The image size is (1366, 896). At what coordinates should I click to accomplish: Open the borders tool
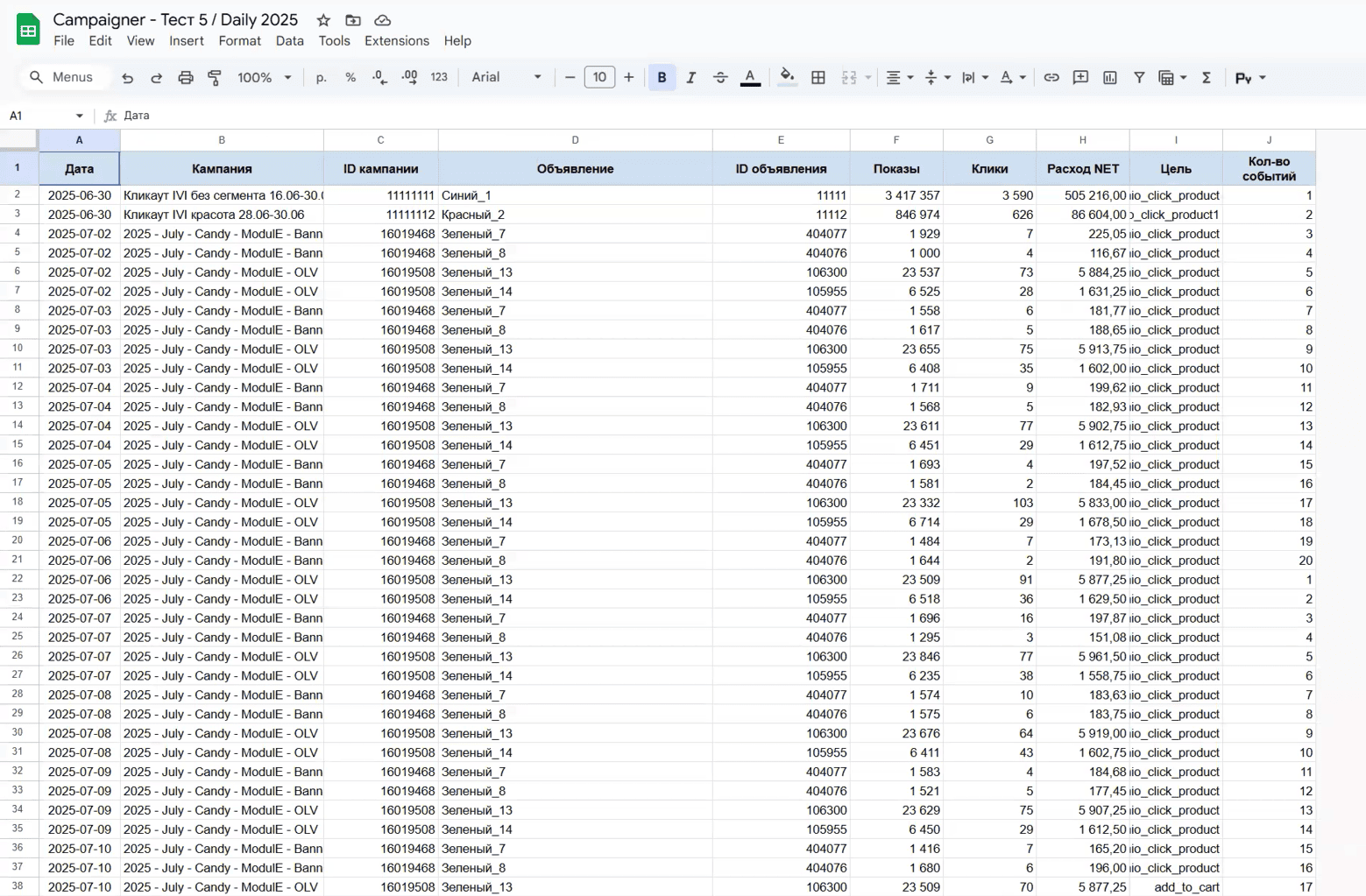click(x=818, y=78)
